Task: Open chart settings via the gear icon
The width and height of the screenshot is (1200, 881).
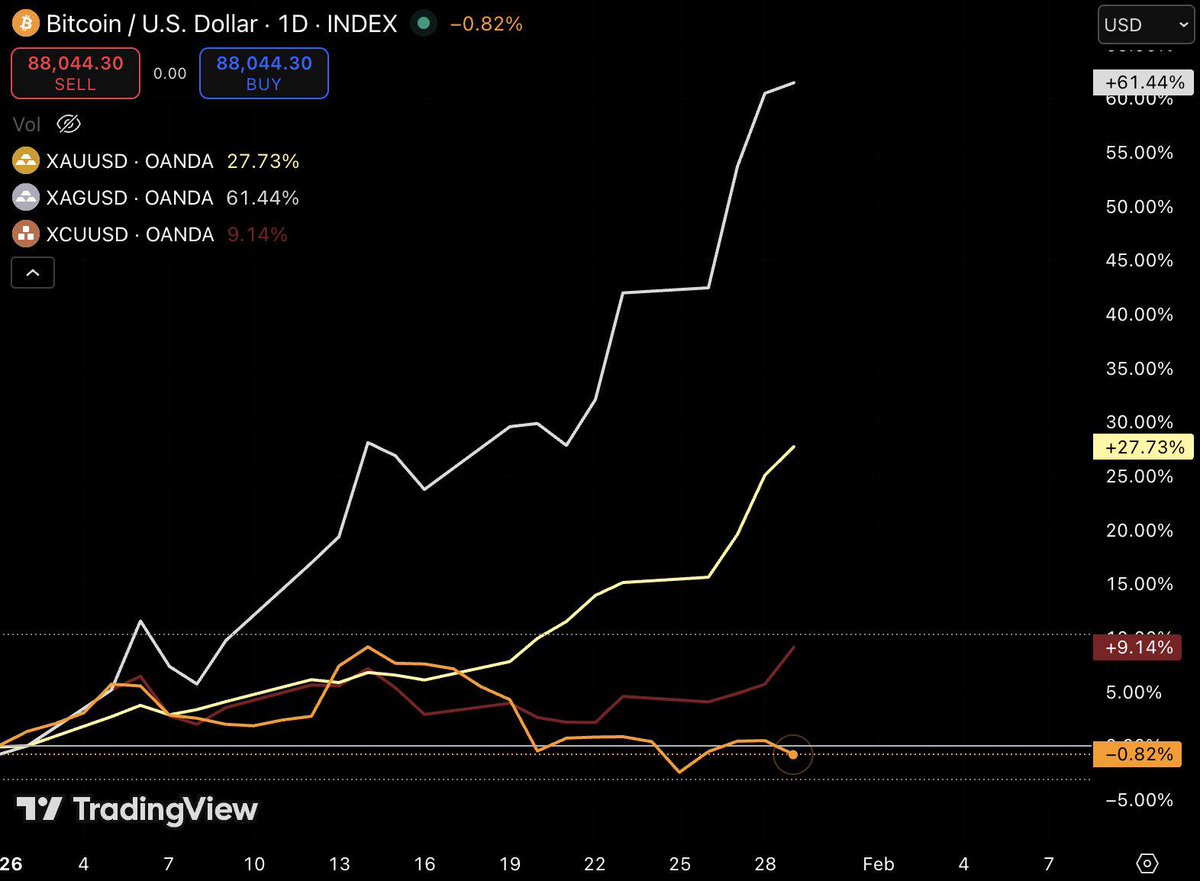Action: [1145, 864]
